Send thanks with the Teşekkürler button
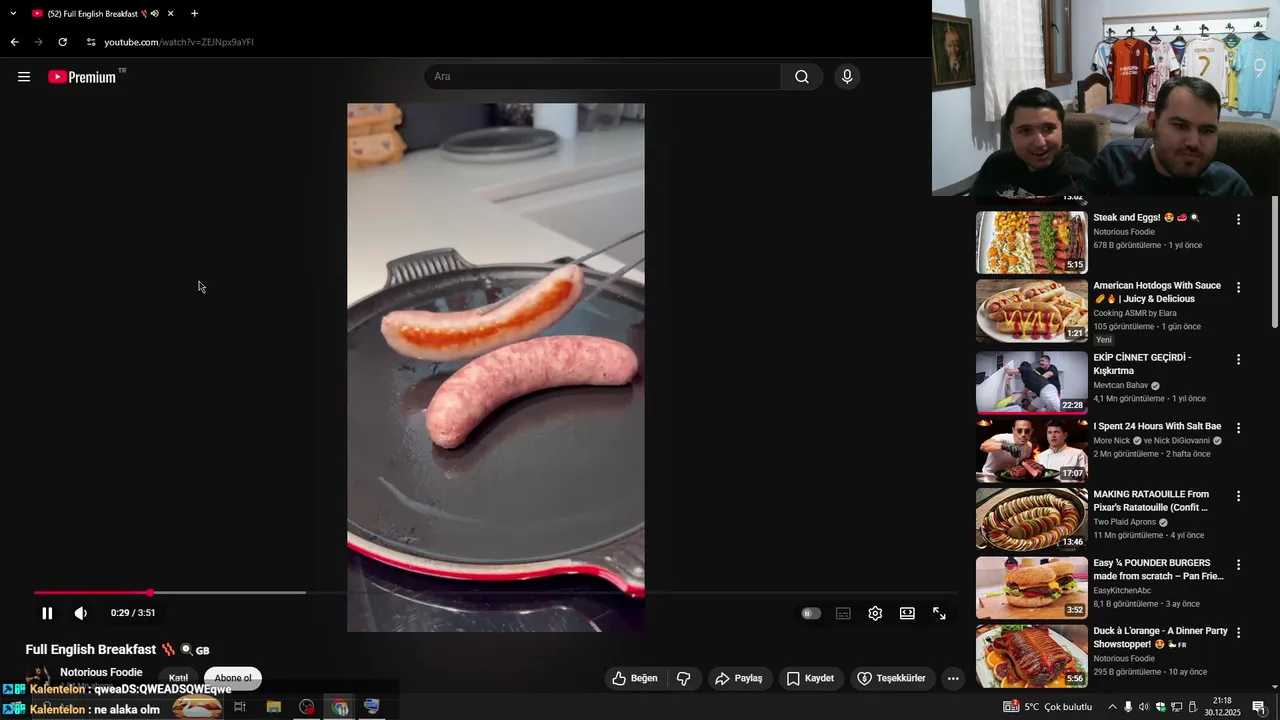1280x720 pixels. click(891, 678)
